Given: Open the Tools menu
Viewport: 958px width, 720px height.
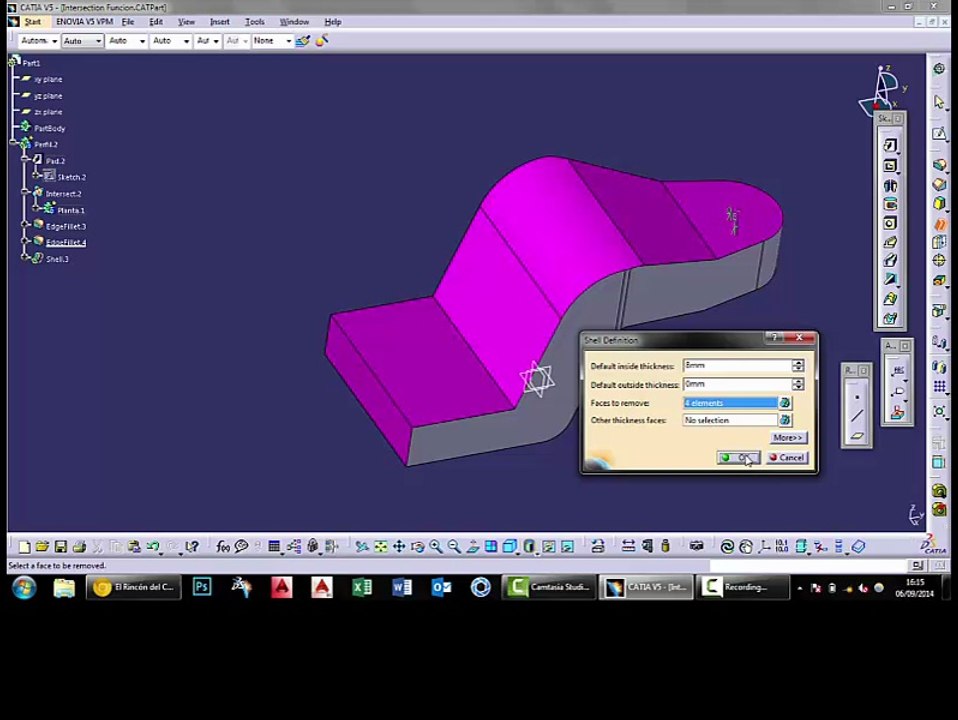Looking at the screenshot, I should 255,21.
